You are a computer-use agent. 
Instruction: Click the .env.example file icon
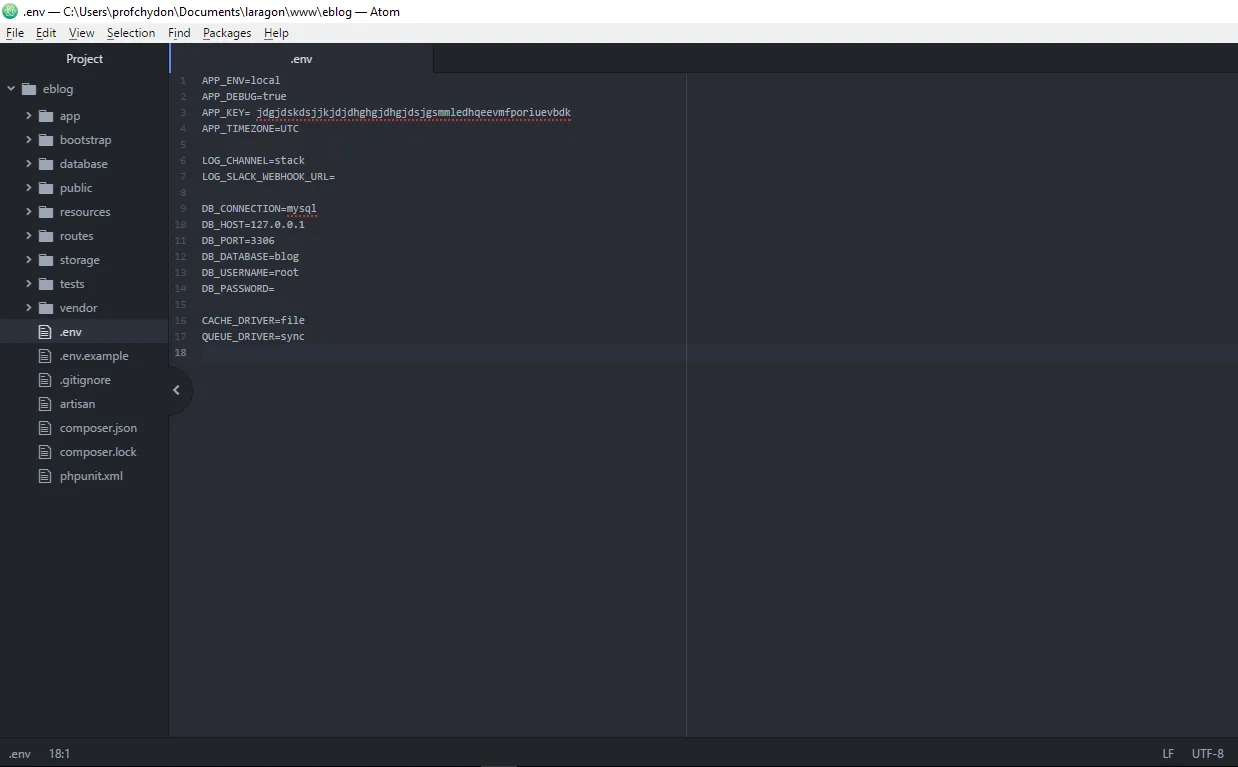(x=44, y=356)
